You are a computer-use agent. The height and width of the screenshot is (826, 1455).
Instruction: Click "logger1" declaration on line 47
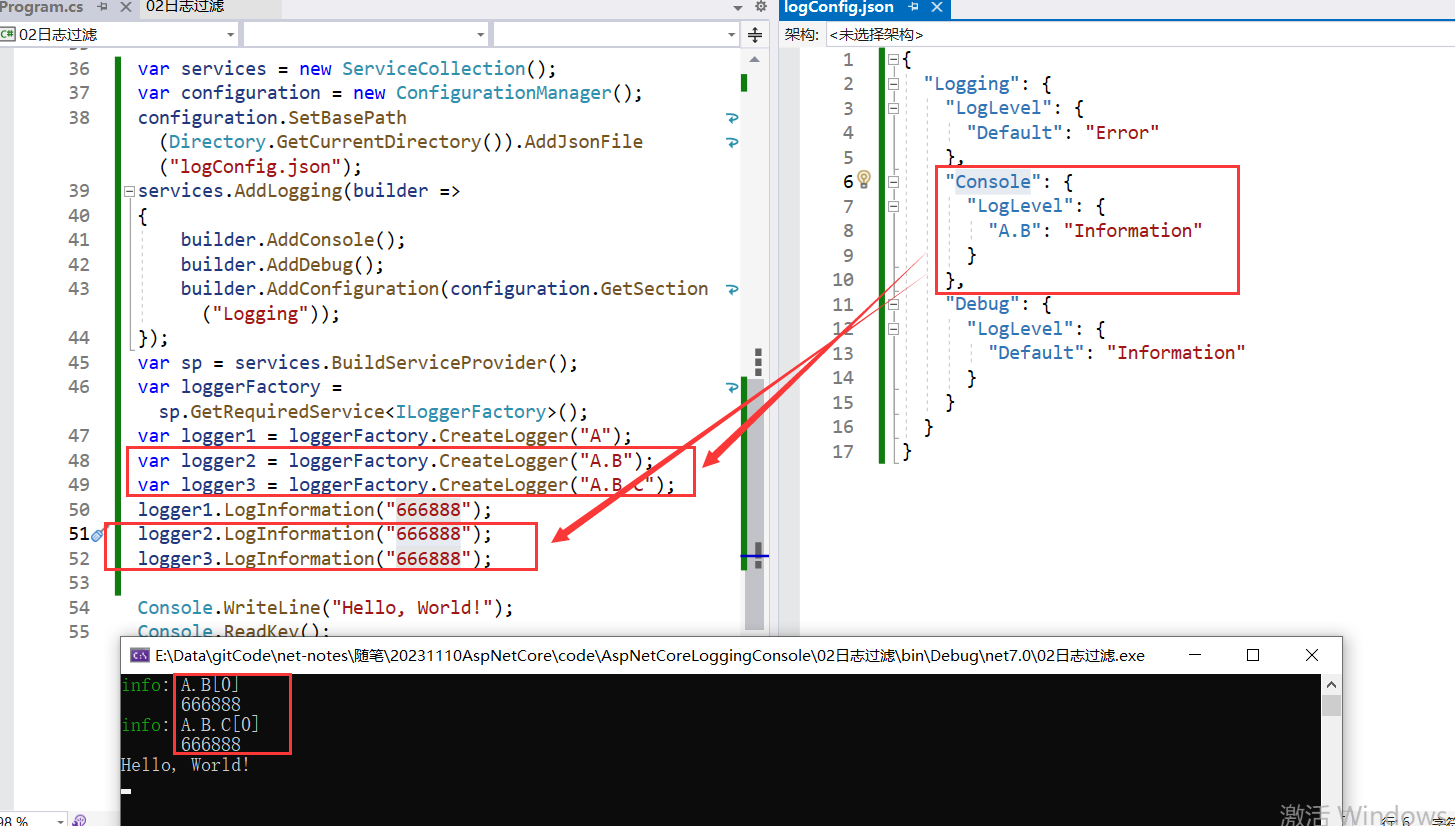tap(218, 436)
